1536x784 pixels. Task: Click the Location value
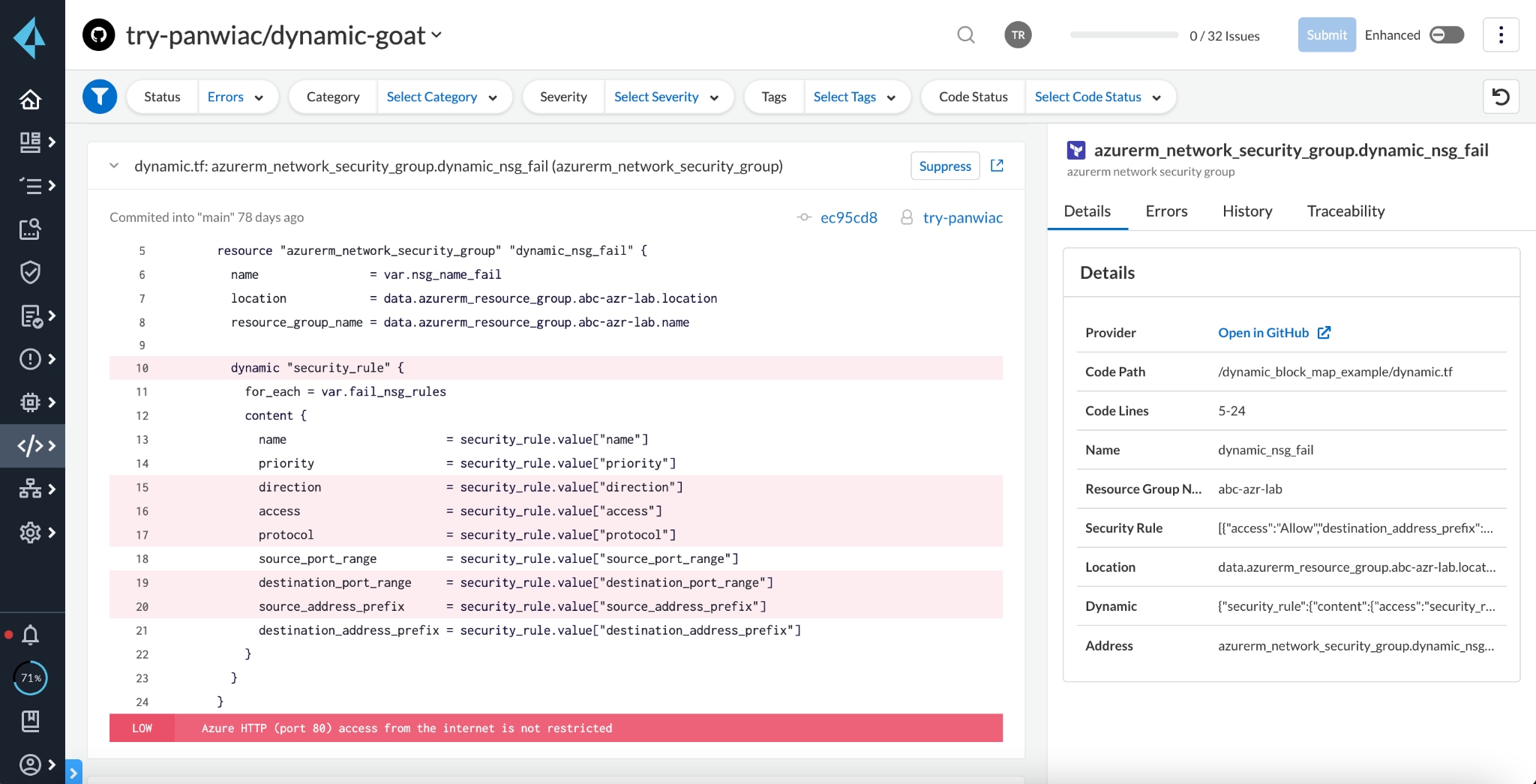pyautogui.click(x=1357, y=567)
